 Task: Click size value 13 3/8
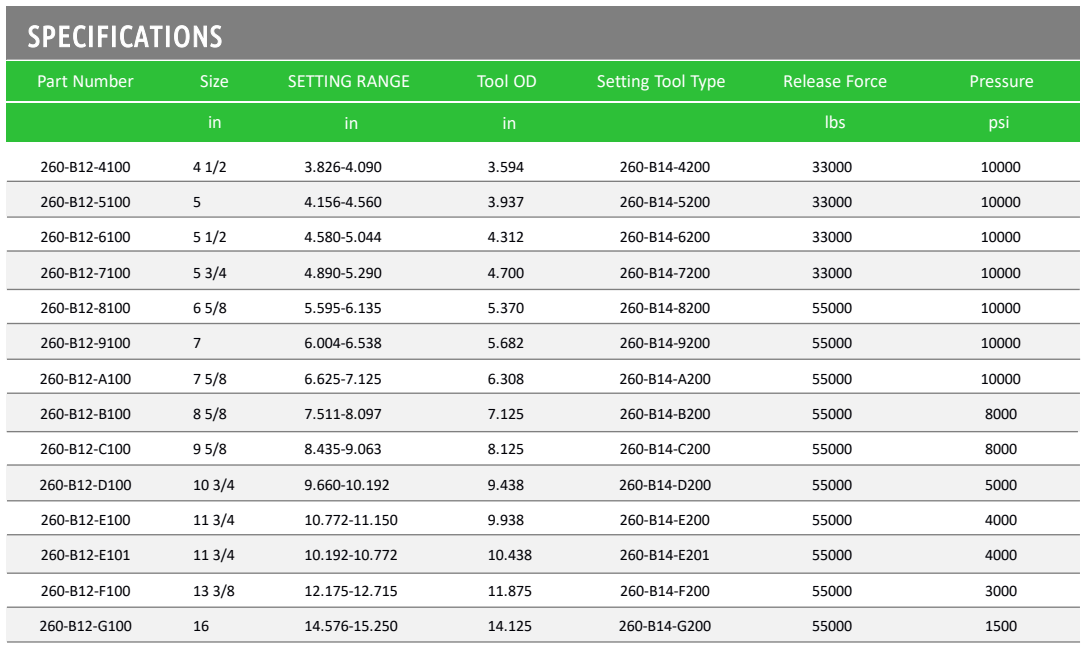coord(214,591)
